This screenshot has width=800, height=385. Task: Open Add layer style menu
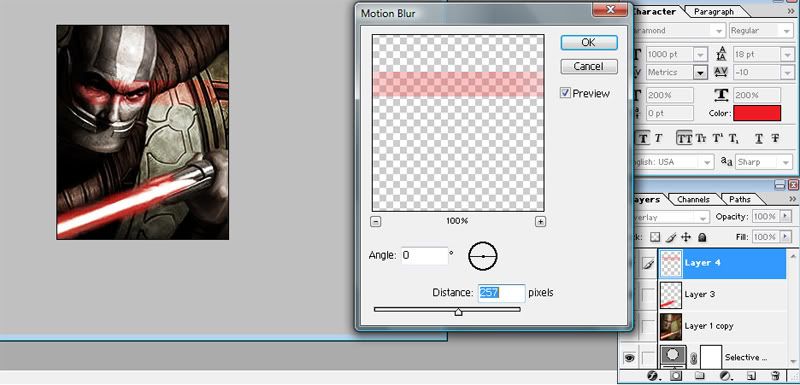tap(653, 376)
